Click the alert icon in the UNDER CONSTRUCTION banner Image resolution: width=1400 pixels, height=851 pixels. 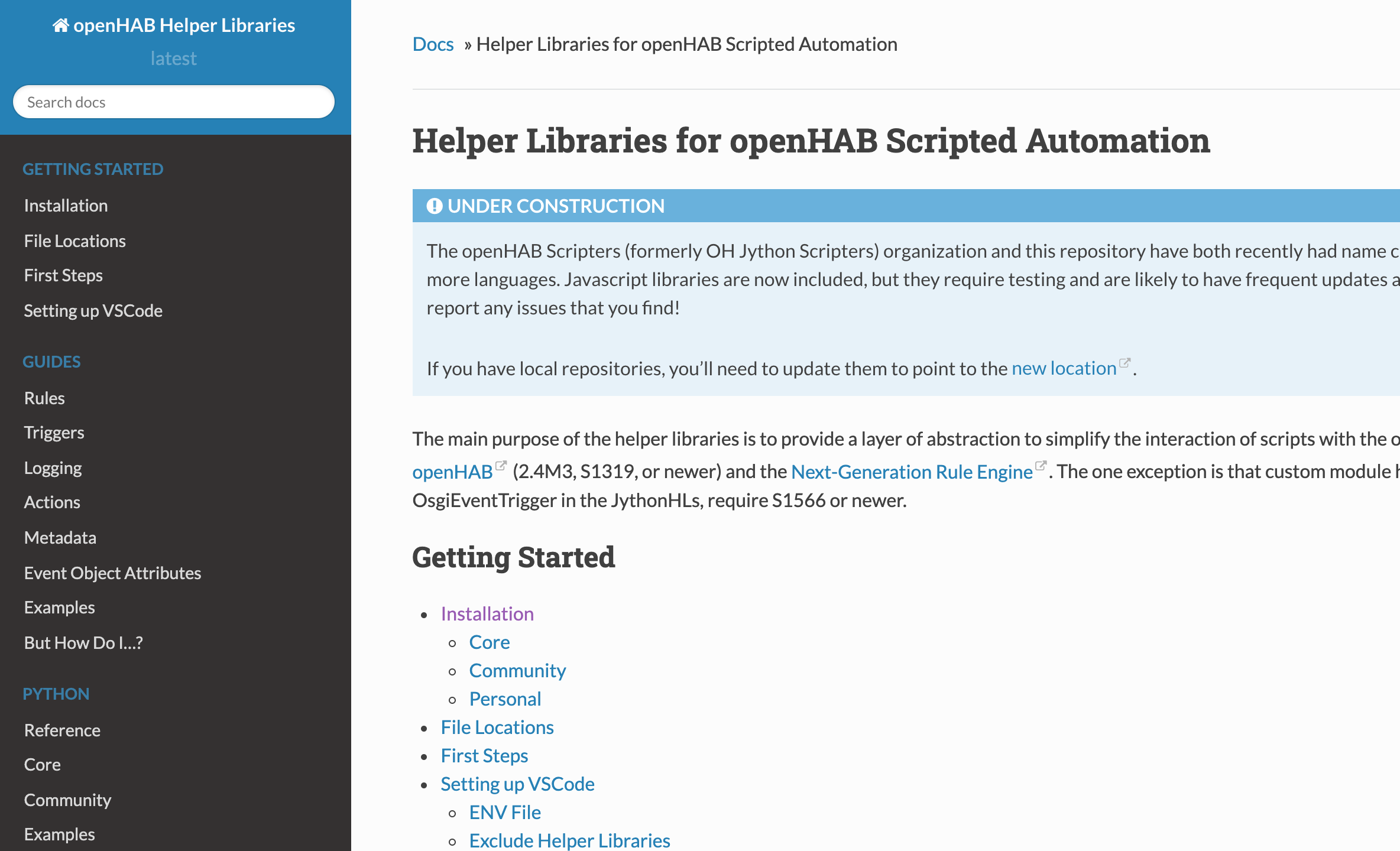click(x=435, y=206)
